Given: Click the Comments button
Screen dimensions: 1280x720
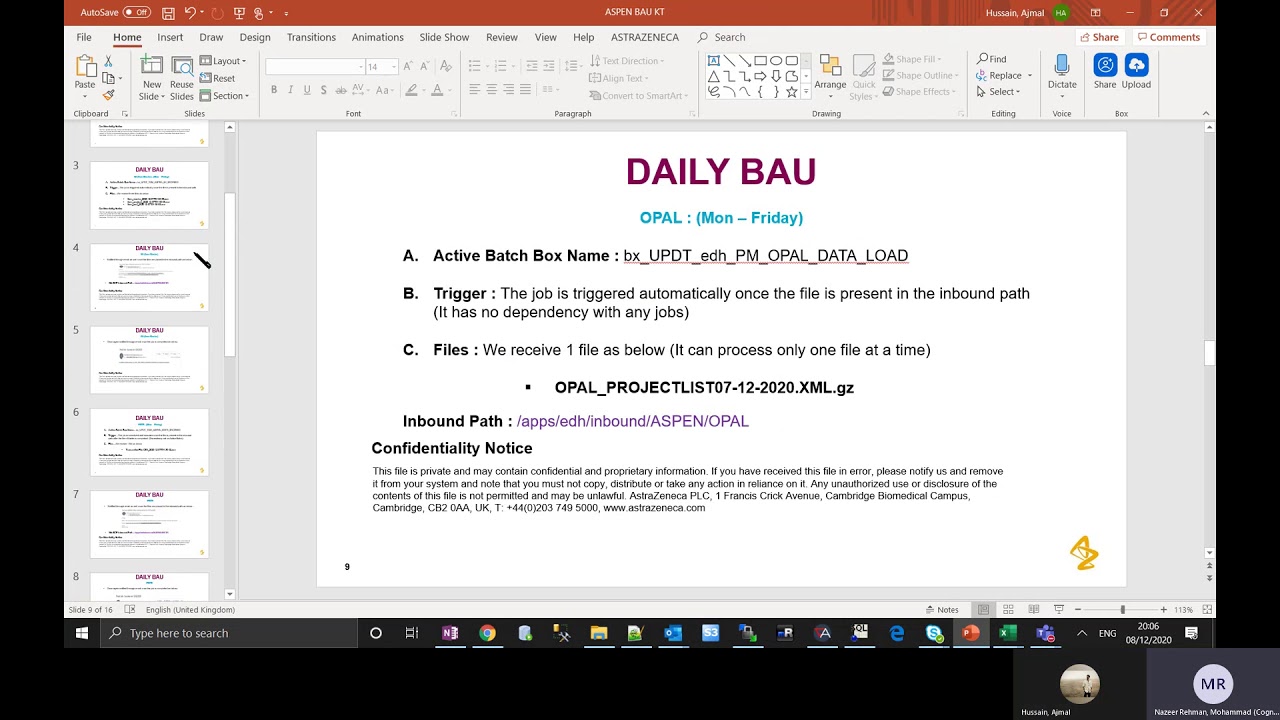Looking at the screenshot, I should click(x=1167, y=37).
